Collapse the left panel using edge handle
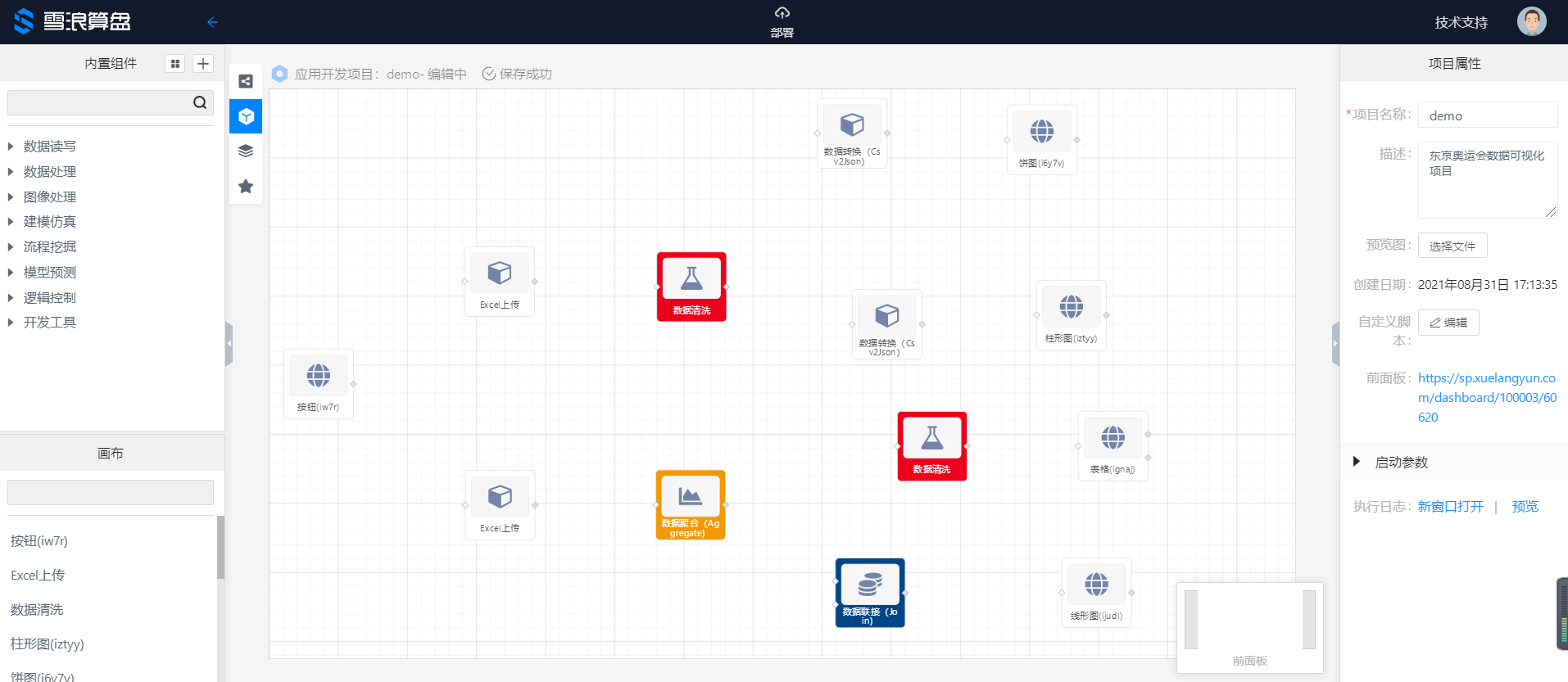 pyautogui.click(x=229, y=344)
